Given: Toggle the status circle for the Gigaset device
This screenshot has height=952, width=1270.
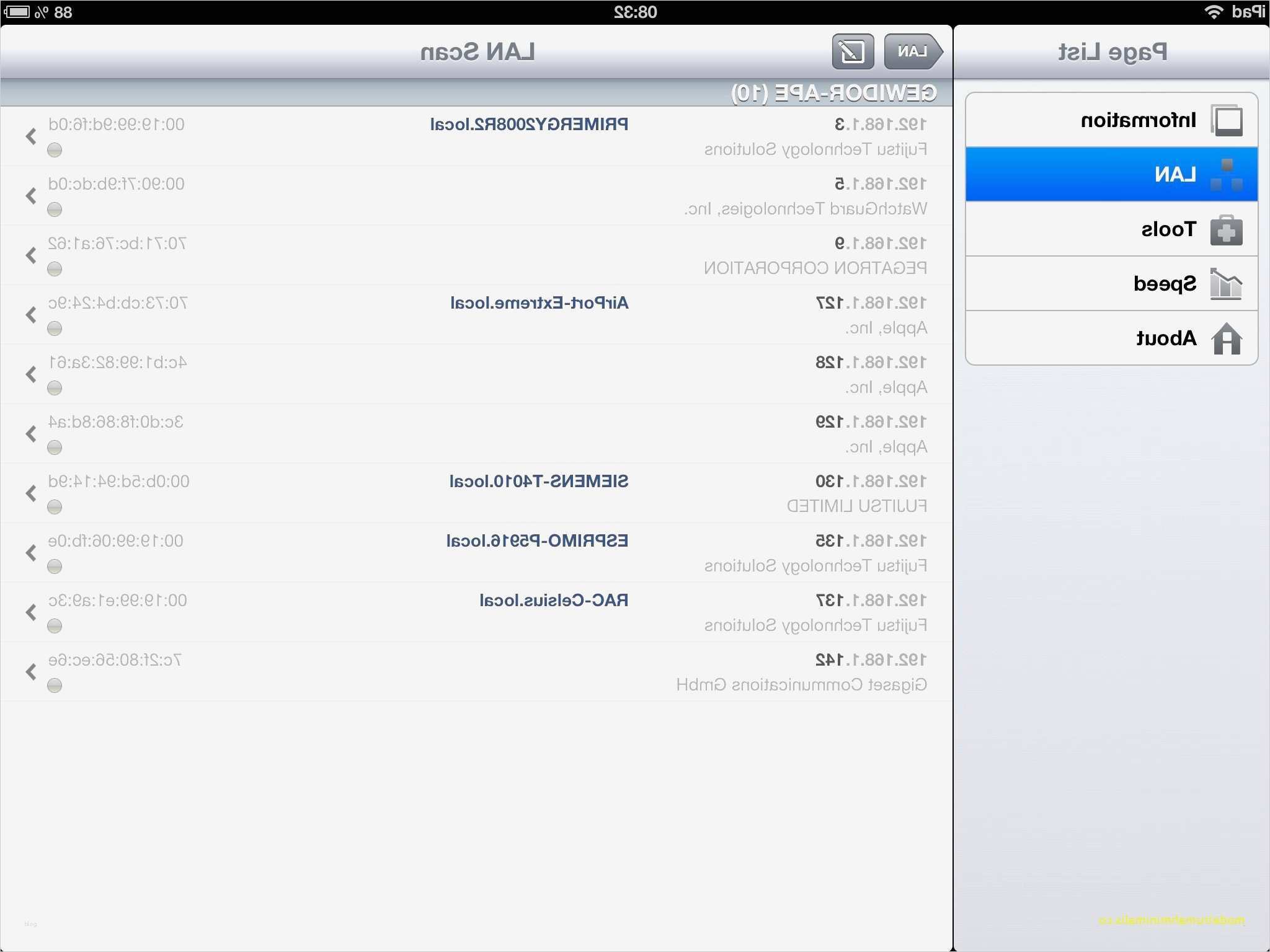Looking at the screenshot, I should tap(55, 685).
